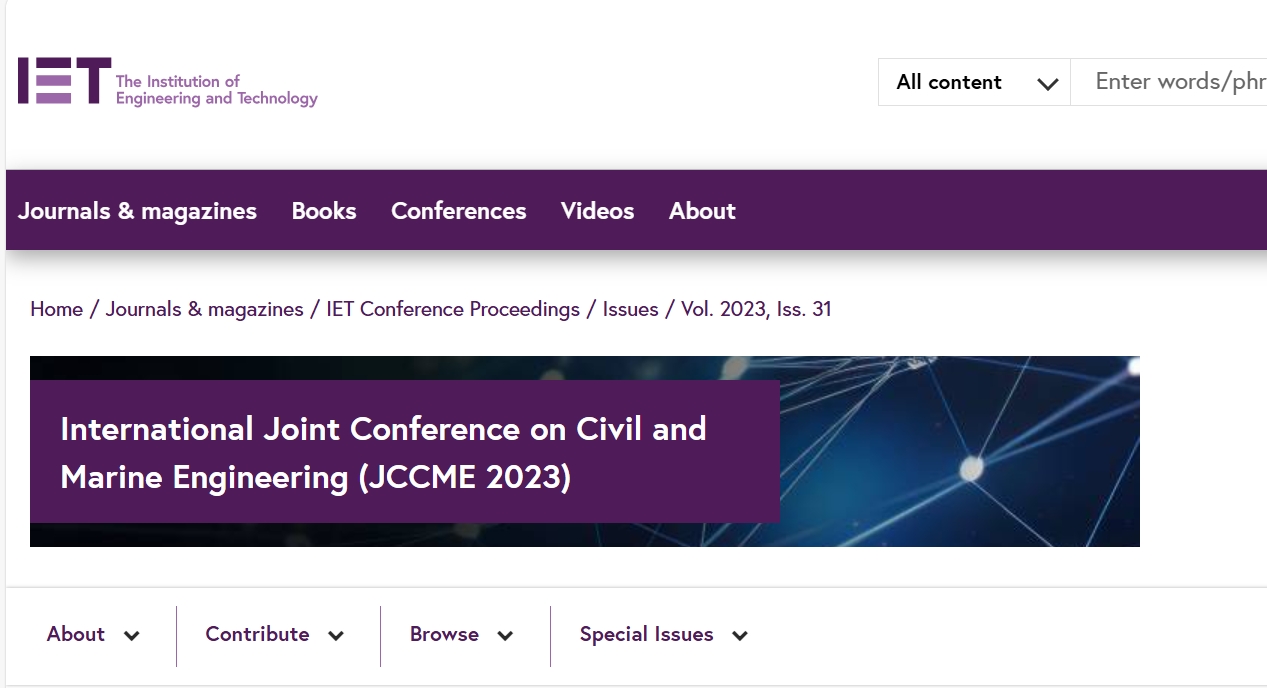The width and height of the screenshot is (1267, 688).
Task: Open IET Conference Proceedings breadcrumb
Action: (x=453, y=309)
